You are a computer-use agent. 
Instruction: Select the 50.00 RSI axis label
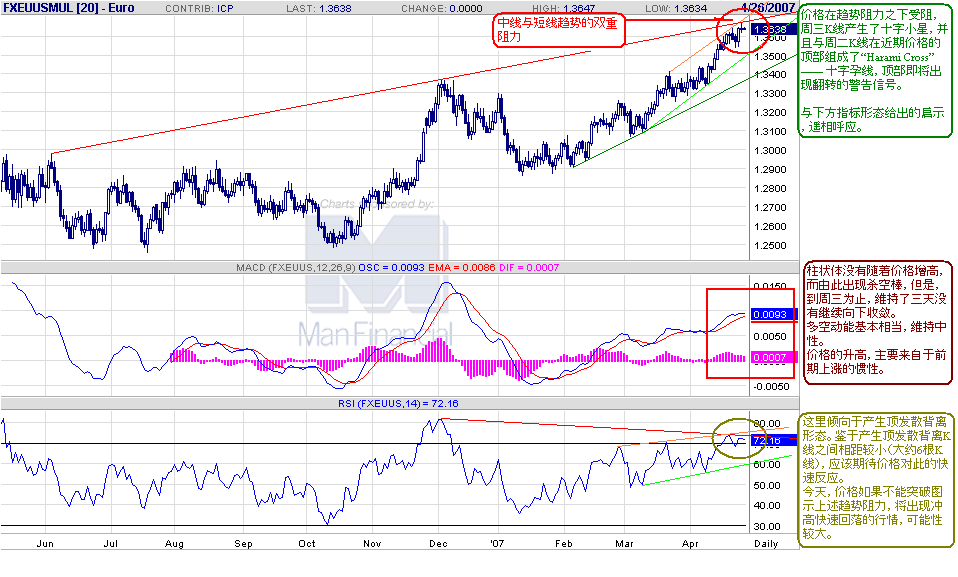point(767,485)
